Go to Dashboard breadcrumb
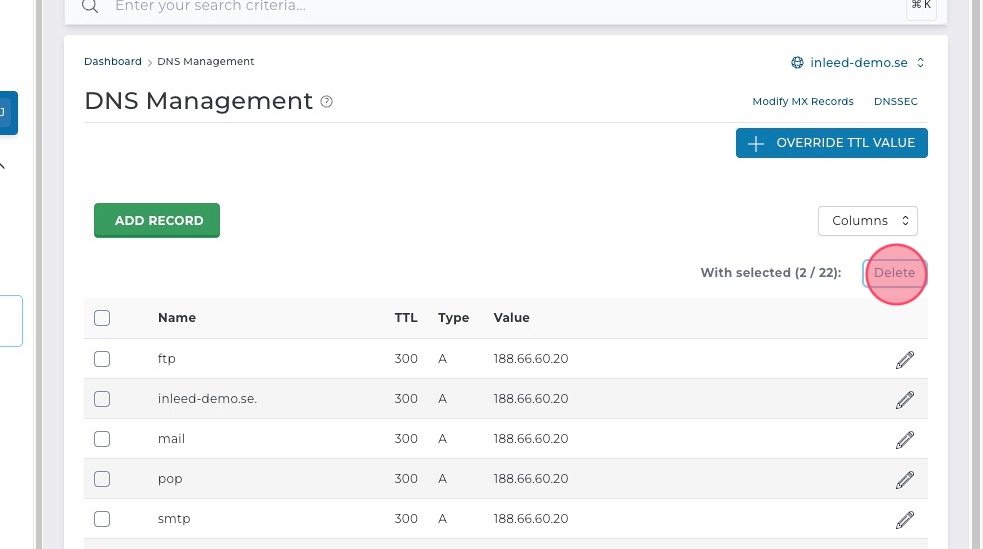Image resolution: width=983 pixels, height=549 pixels. [x=112, y=62]
